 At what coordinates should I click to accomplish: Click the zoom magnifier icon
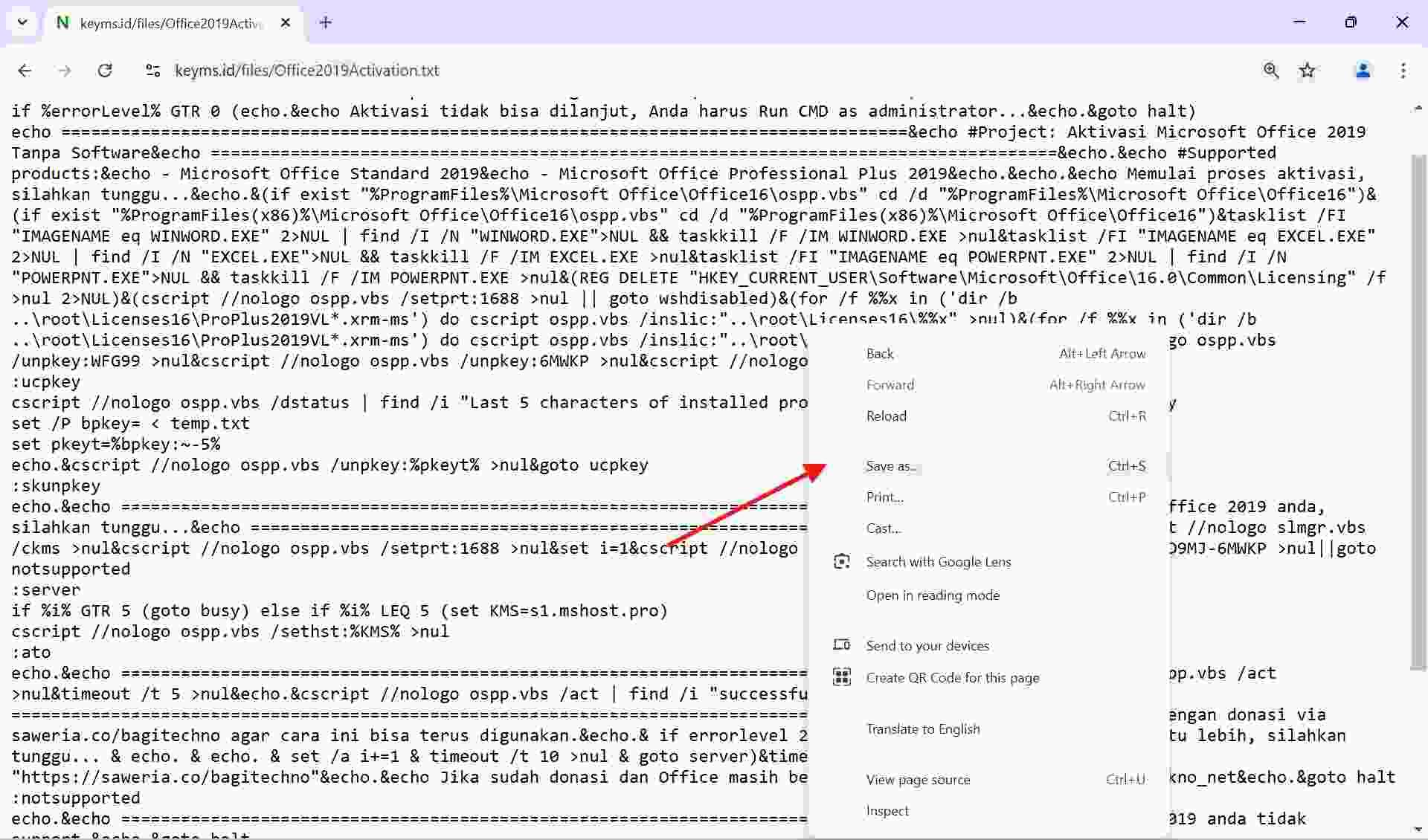click(1271, 71)
